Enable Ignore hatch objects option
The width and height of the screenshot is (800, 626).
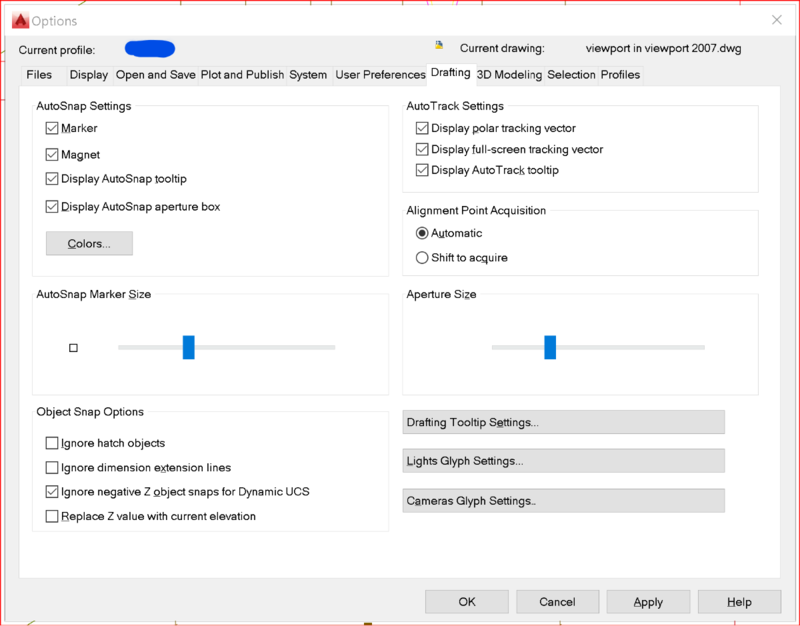pos(52,443)
